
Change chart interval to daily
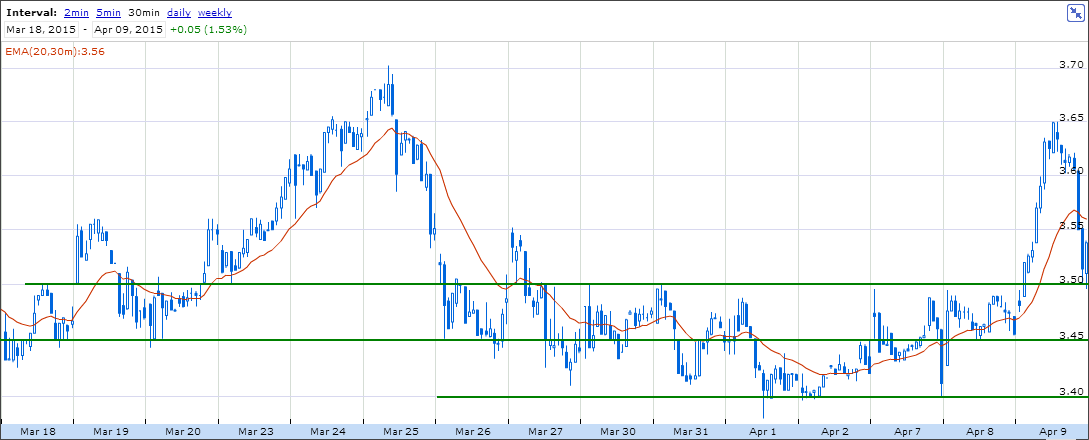point(179,13)
